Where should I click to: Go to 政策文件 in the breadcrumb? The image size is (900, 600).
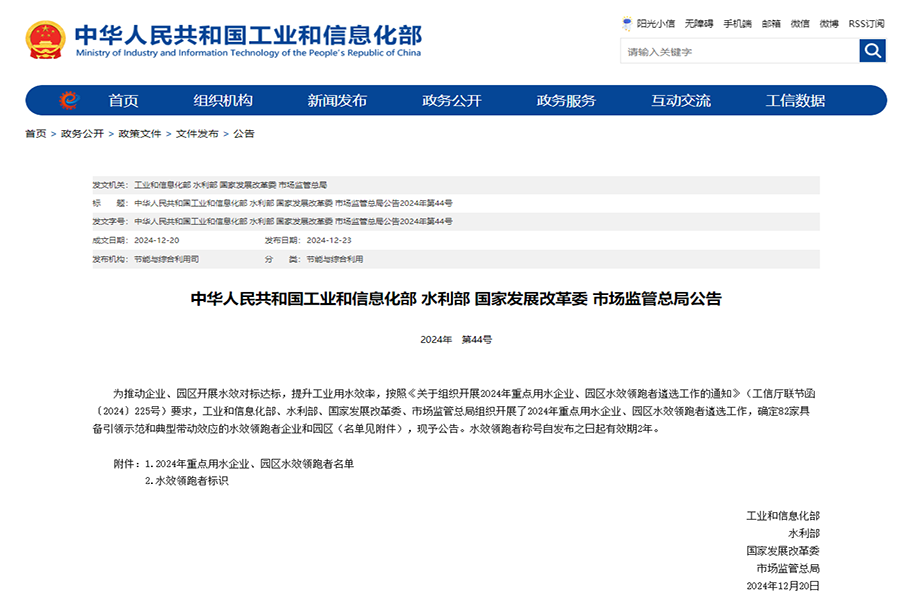pos(139,134)
